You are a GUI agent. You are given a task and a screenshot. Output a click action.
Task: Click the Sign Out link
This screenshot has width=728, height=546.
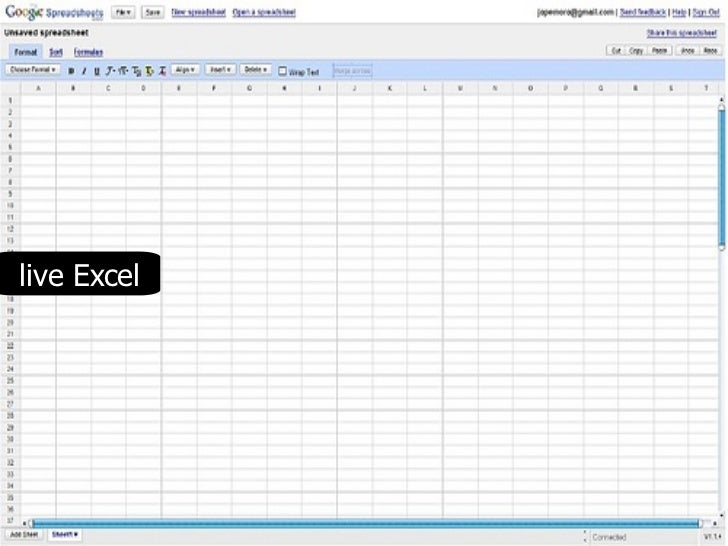pos(706,12)
